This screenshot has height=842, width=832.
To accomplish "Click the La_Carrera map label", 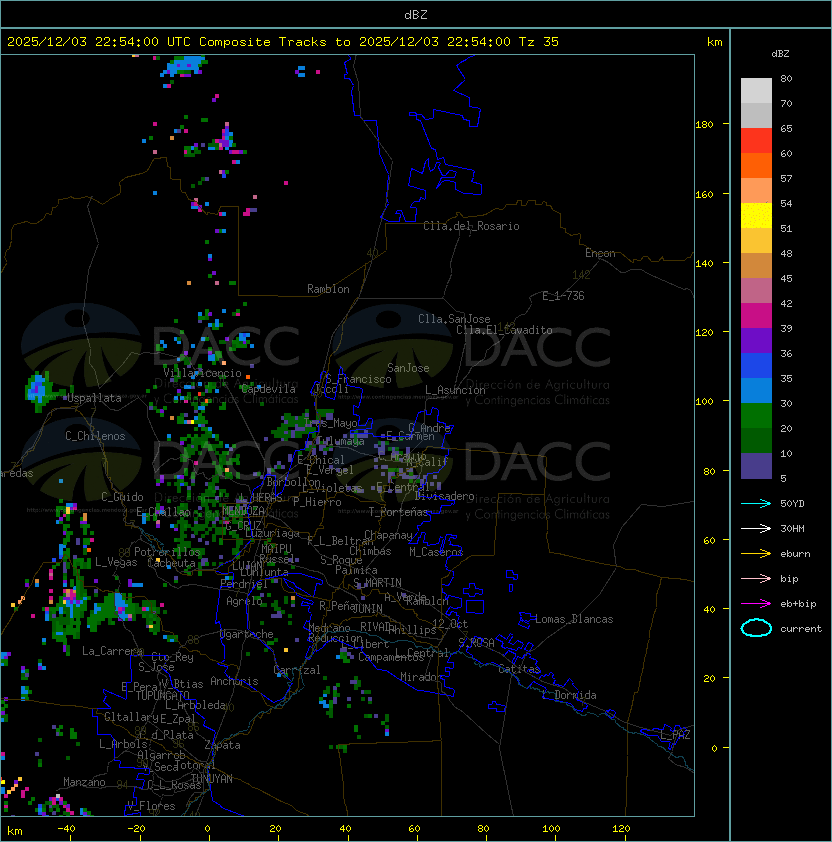I will [x=112, y=651].
